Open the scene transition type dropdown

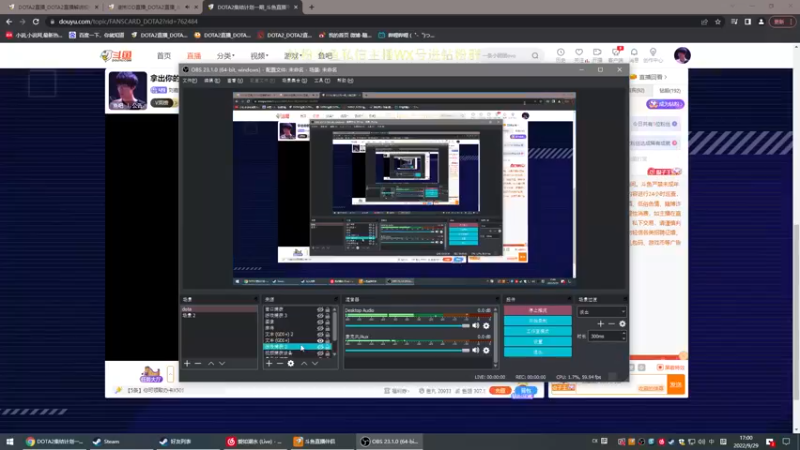(x=602, y=311)
